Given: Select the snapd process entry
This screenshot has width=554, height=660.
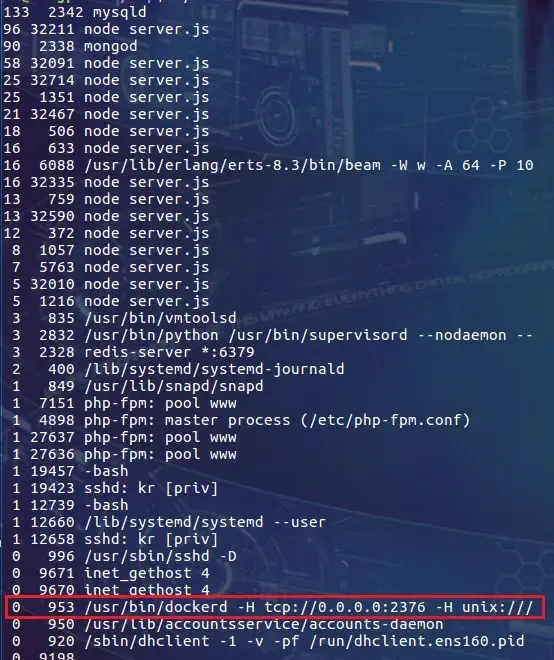Looking at the screenshot, I should click(138, 386).
